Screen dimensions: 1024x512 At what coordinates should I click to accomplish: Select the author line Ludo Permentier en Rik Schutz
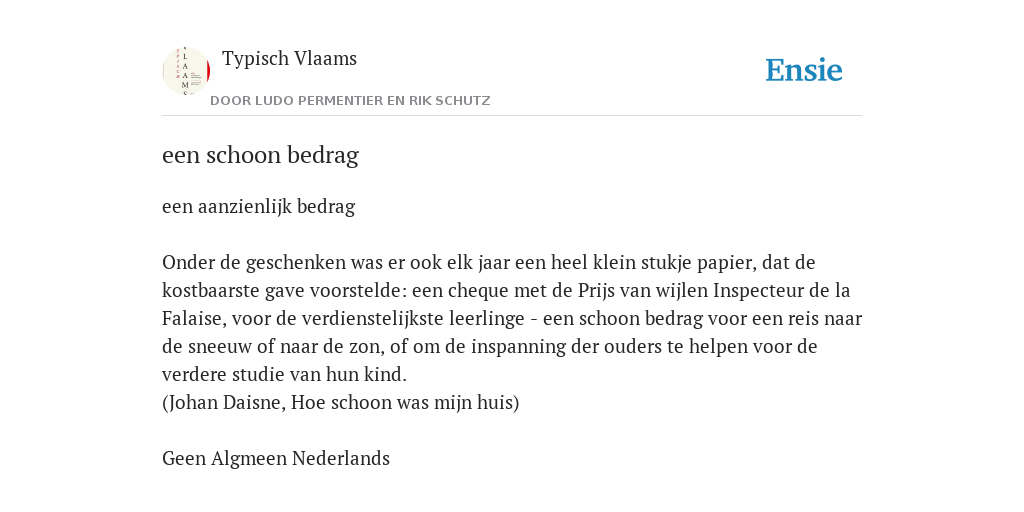point(350,101)
